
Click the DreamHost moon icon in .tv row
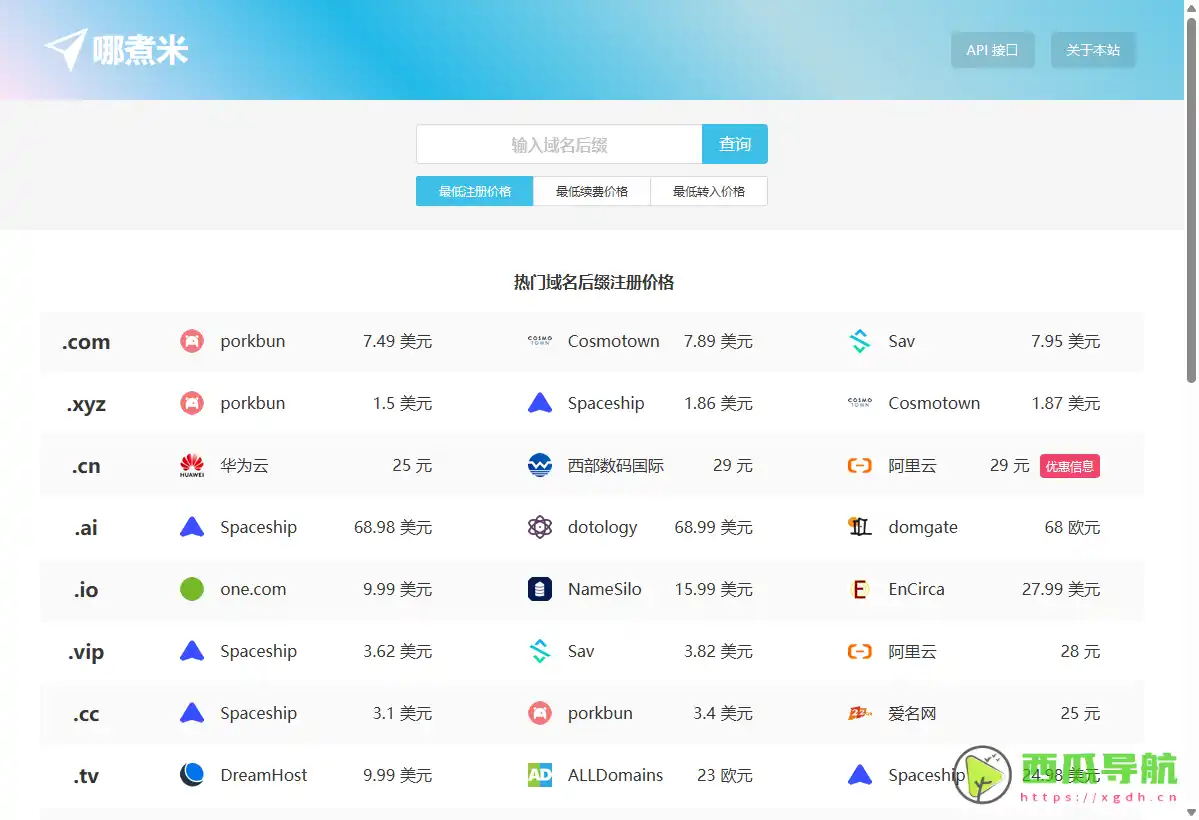pyautogui.click(x=192, y=775)
